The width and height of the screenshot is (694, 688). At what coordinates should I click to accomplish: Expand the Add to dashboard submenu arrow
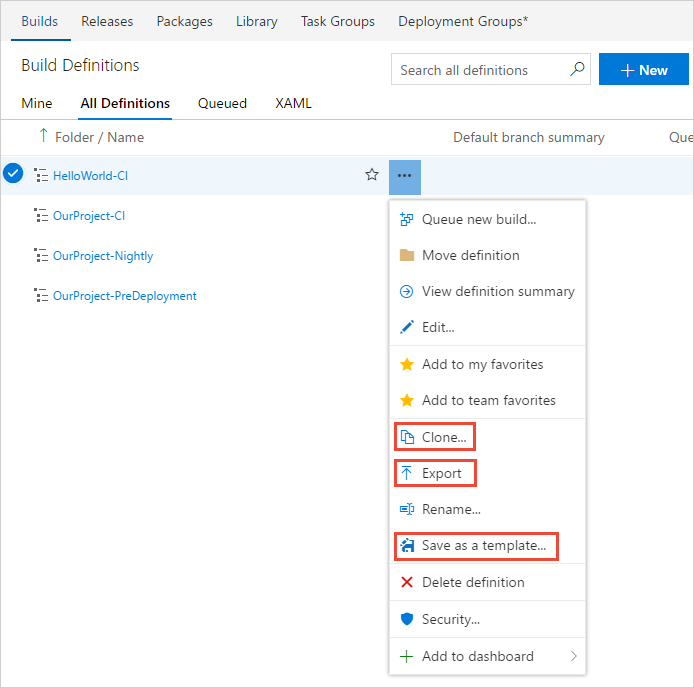click(x=574, y=657)
